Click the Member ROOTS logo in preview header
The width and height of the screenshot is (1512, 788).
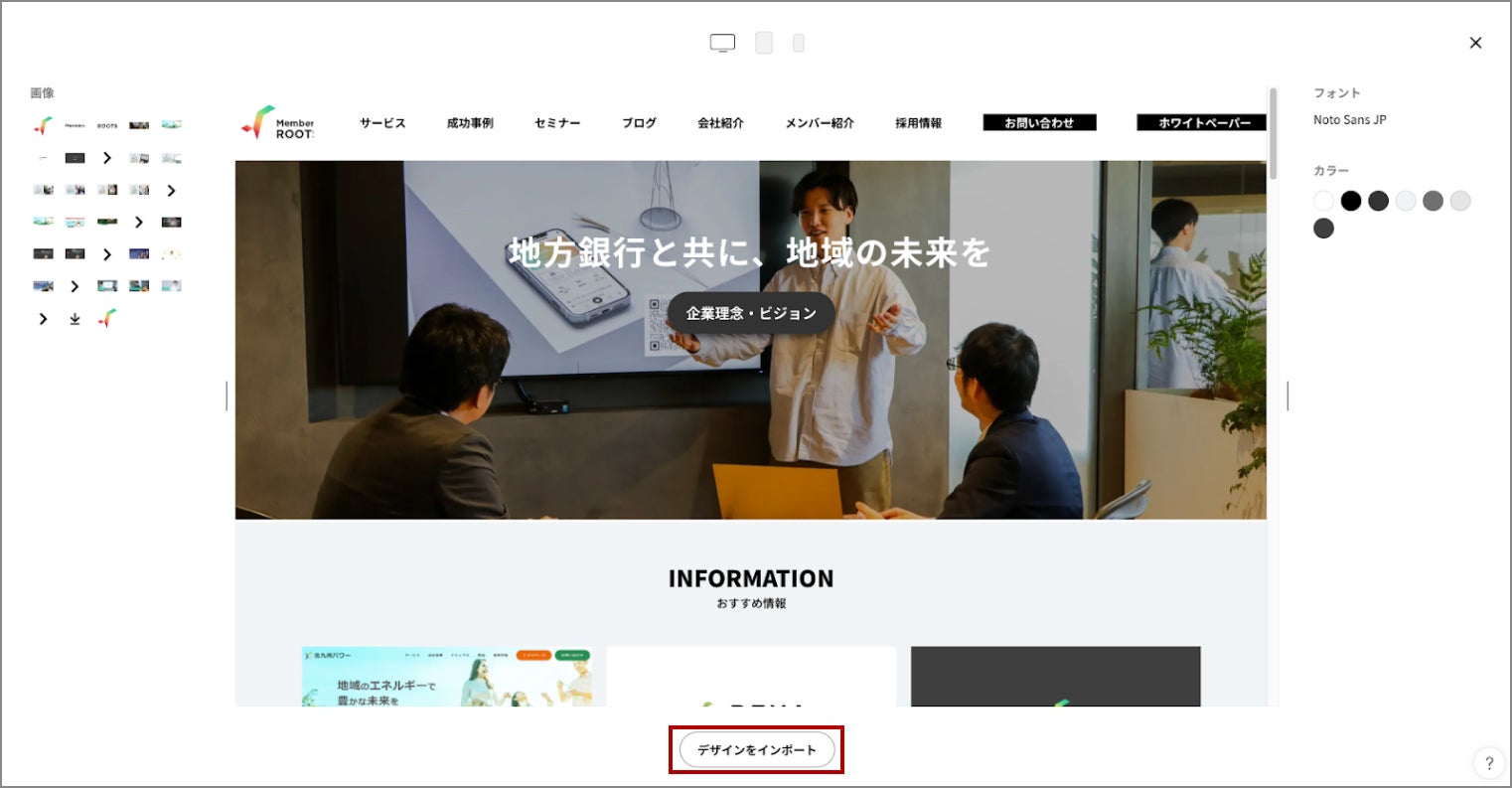[x=277, y=123]
